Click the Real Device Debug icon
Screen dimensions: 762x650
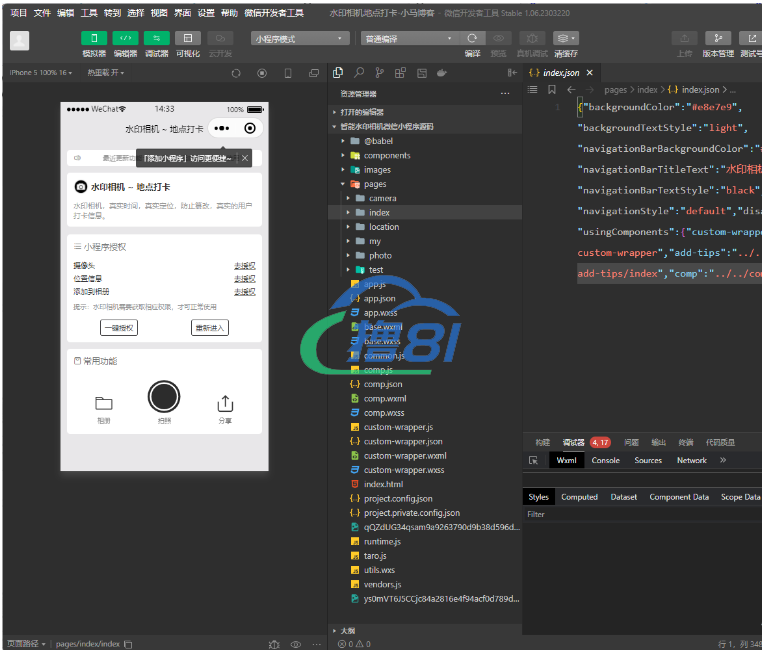(532, 38)
